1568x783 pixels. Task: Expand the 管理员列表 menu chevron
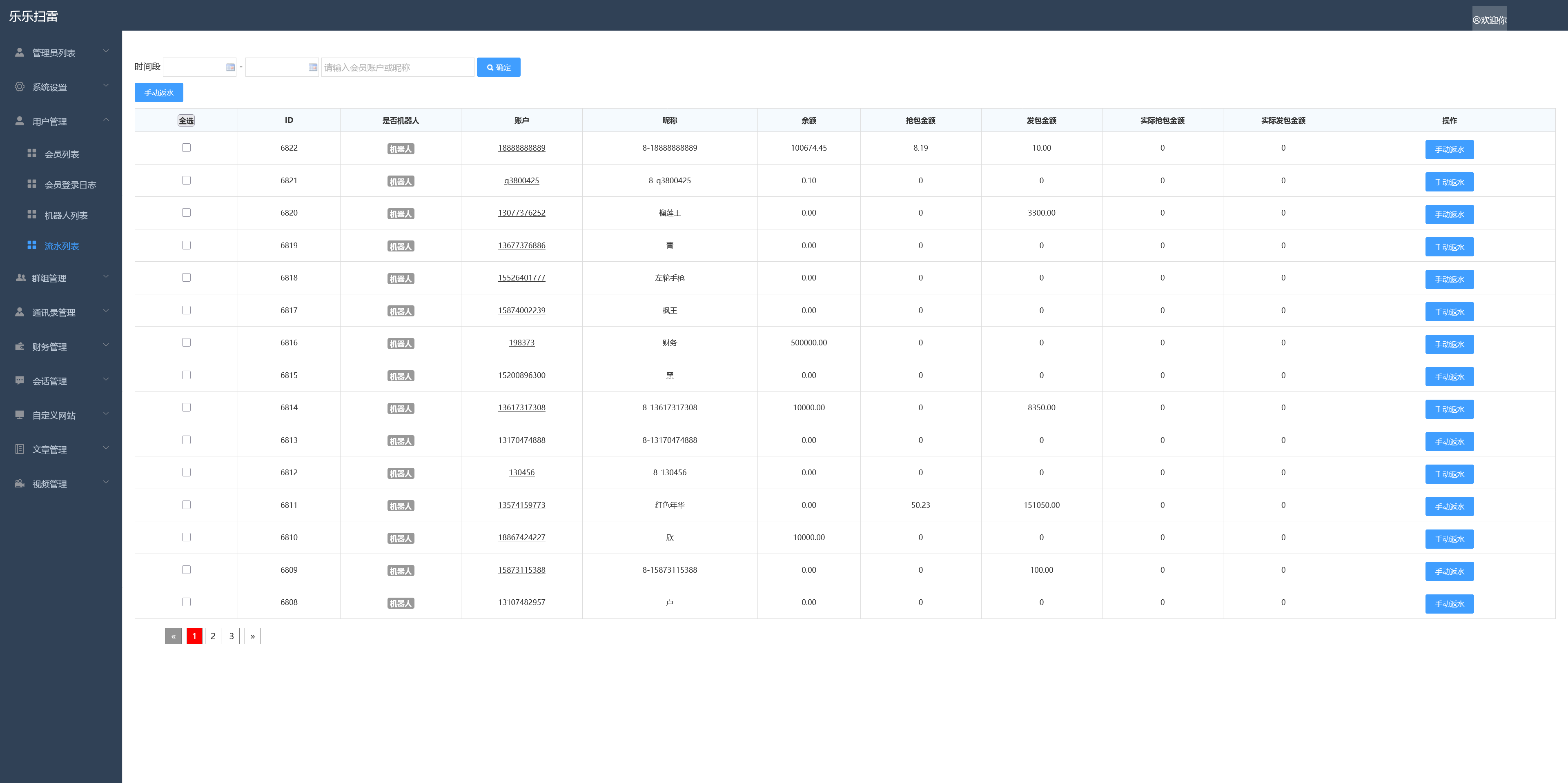(106, 52)
